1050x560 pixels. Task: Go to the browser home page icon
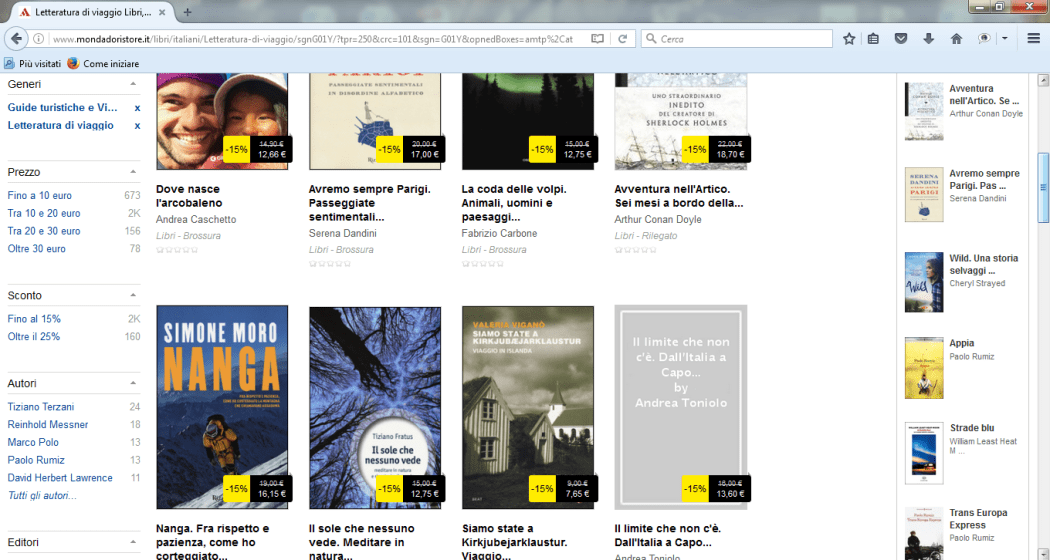click(x=956, y=39)
